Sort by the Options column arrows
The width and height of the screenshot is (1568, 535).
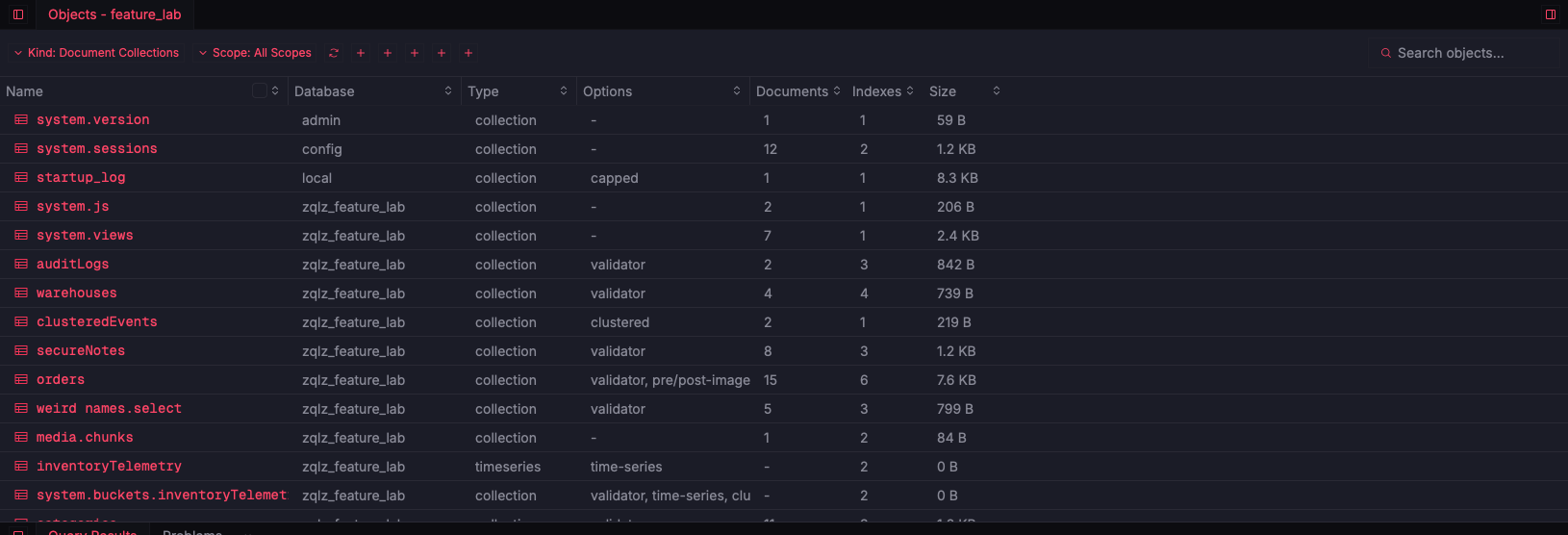coord(737,90)
